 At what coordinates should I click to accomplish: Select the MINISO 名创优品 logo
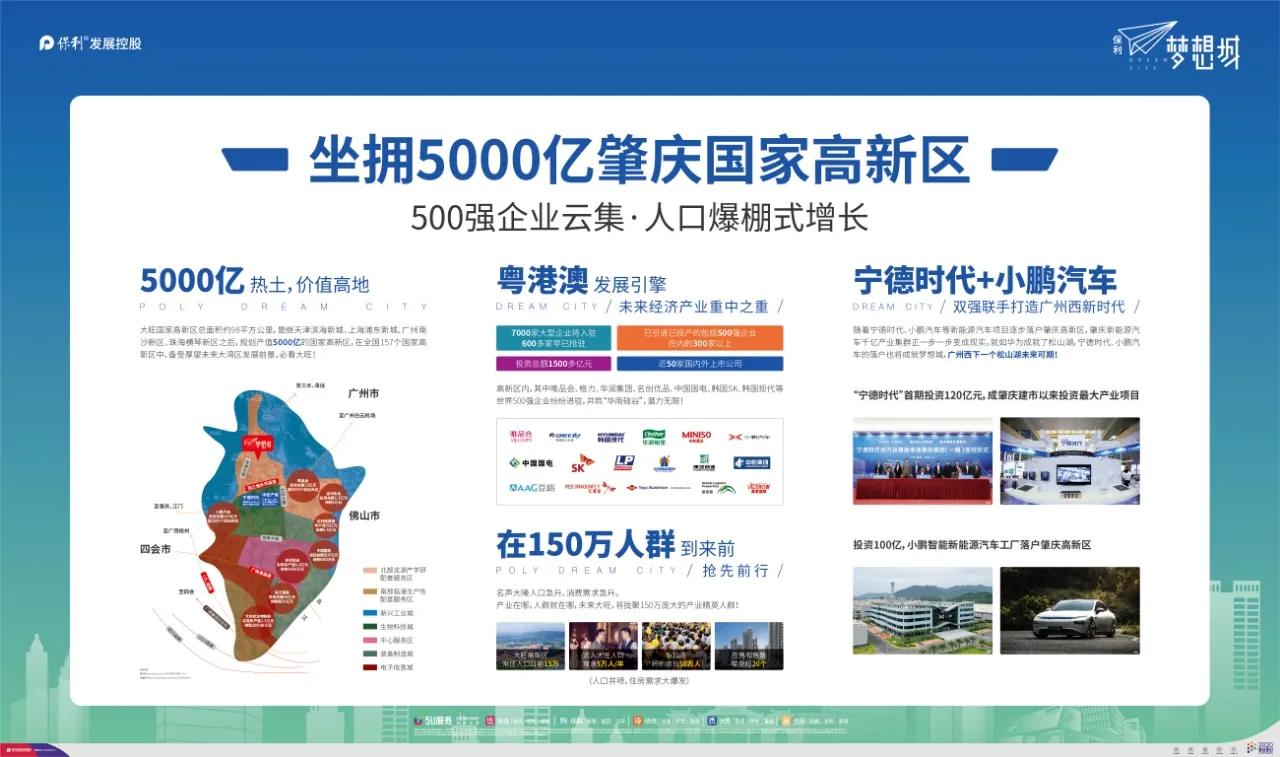coord(696,435)
